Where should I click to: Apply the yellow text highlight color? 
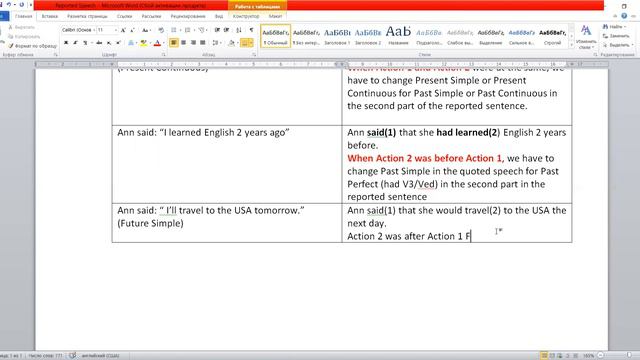[143, 42]
